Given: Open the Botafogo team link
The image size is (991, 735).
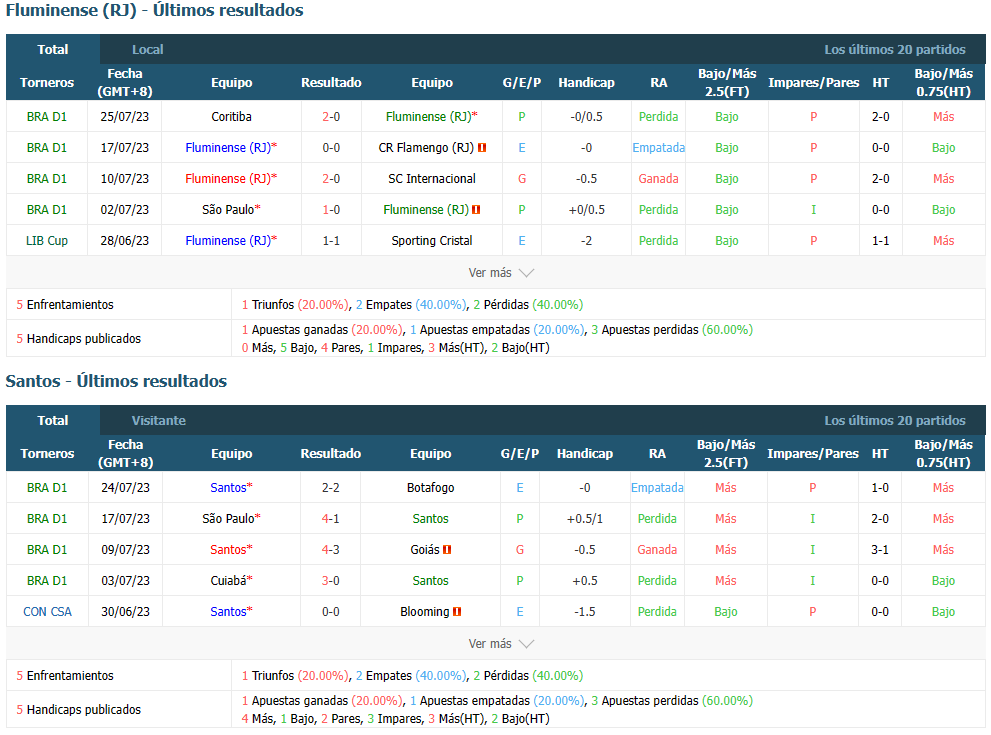Looking at the screenshot, I should [x=430, y=487].
